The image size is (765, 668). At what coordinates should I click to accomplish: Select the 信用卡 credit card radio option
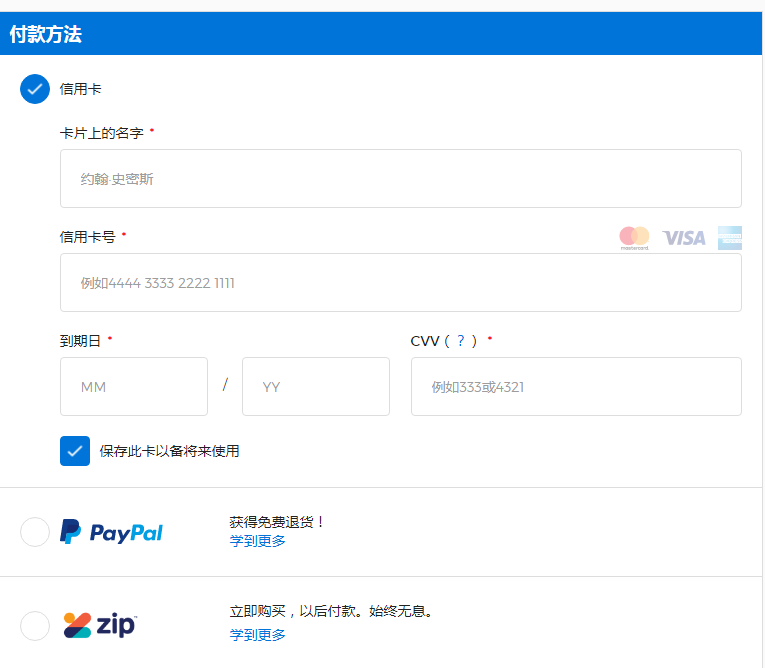35,89
